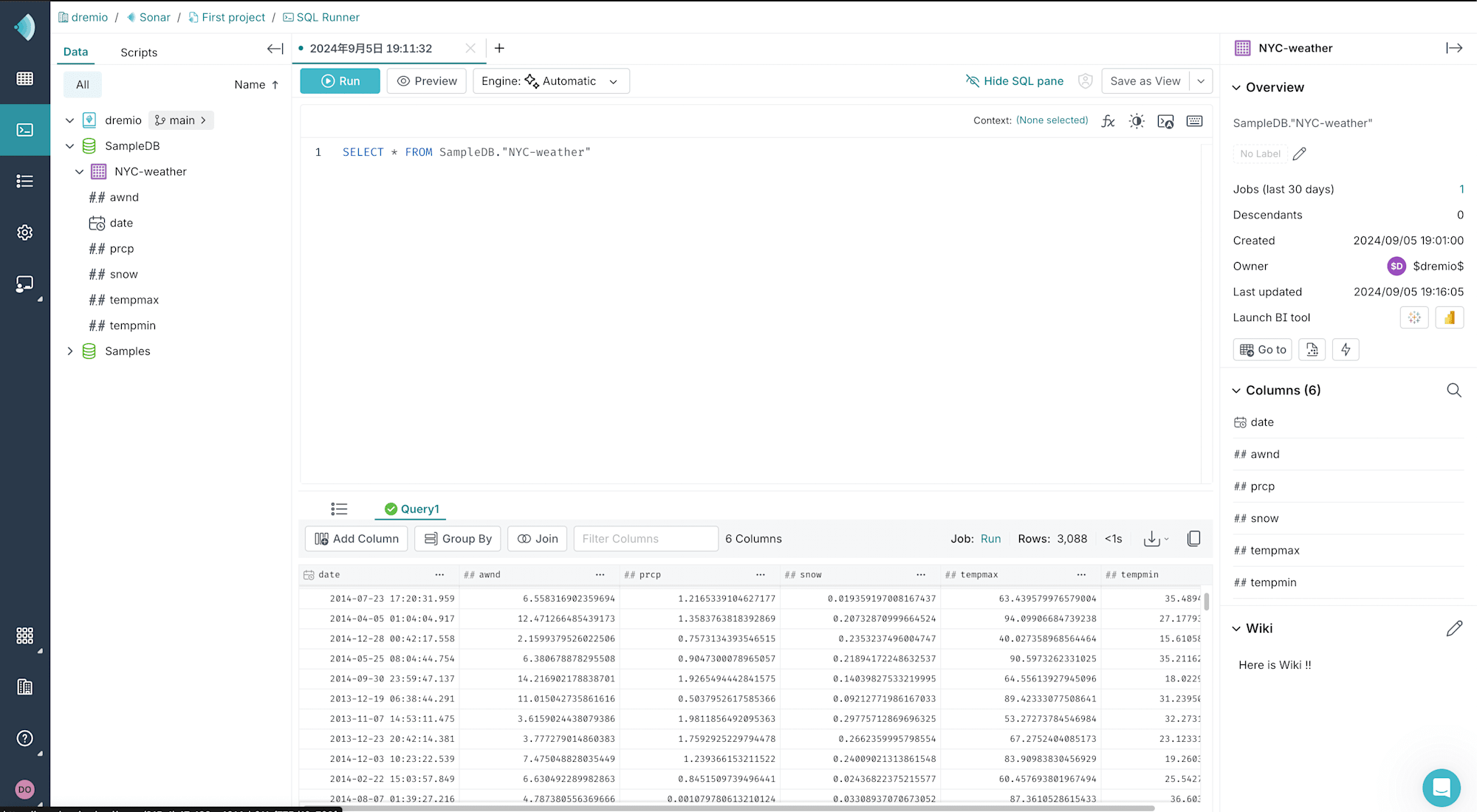Image resolution: width=1477 pixels, height=812 pixels.
Task: Launch Power BI tool
Action: (x=1450, y=317)
